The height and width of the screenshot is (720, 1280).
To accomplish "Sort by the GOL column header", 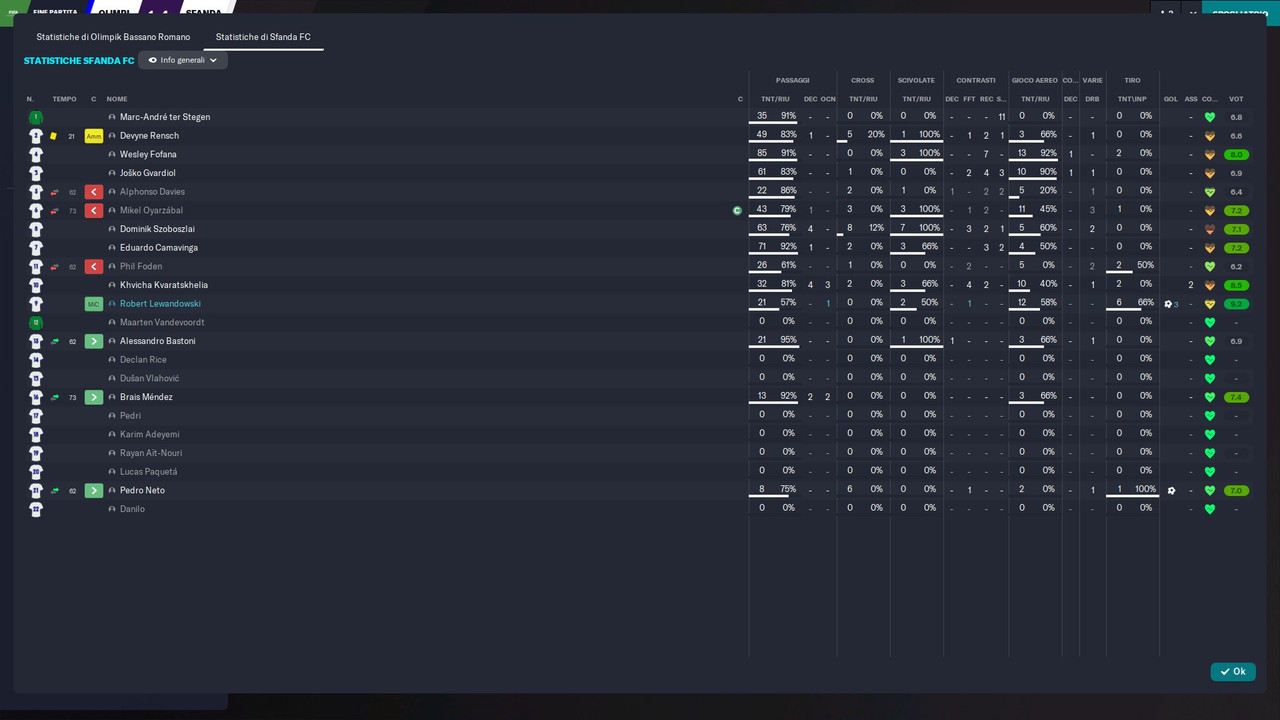I will (x=1171, y=99).
